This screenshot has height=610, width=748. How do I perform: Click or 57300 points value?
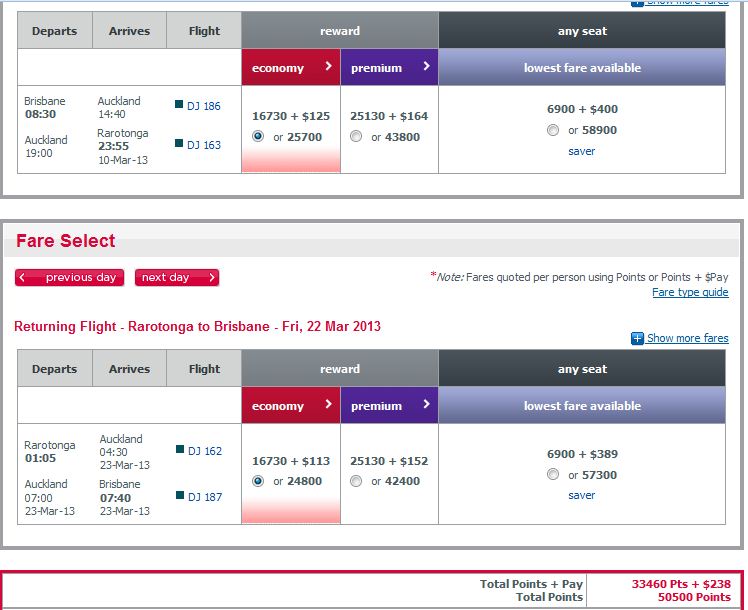(592, 475)
